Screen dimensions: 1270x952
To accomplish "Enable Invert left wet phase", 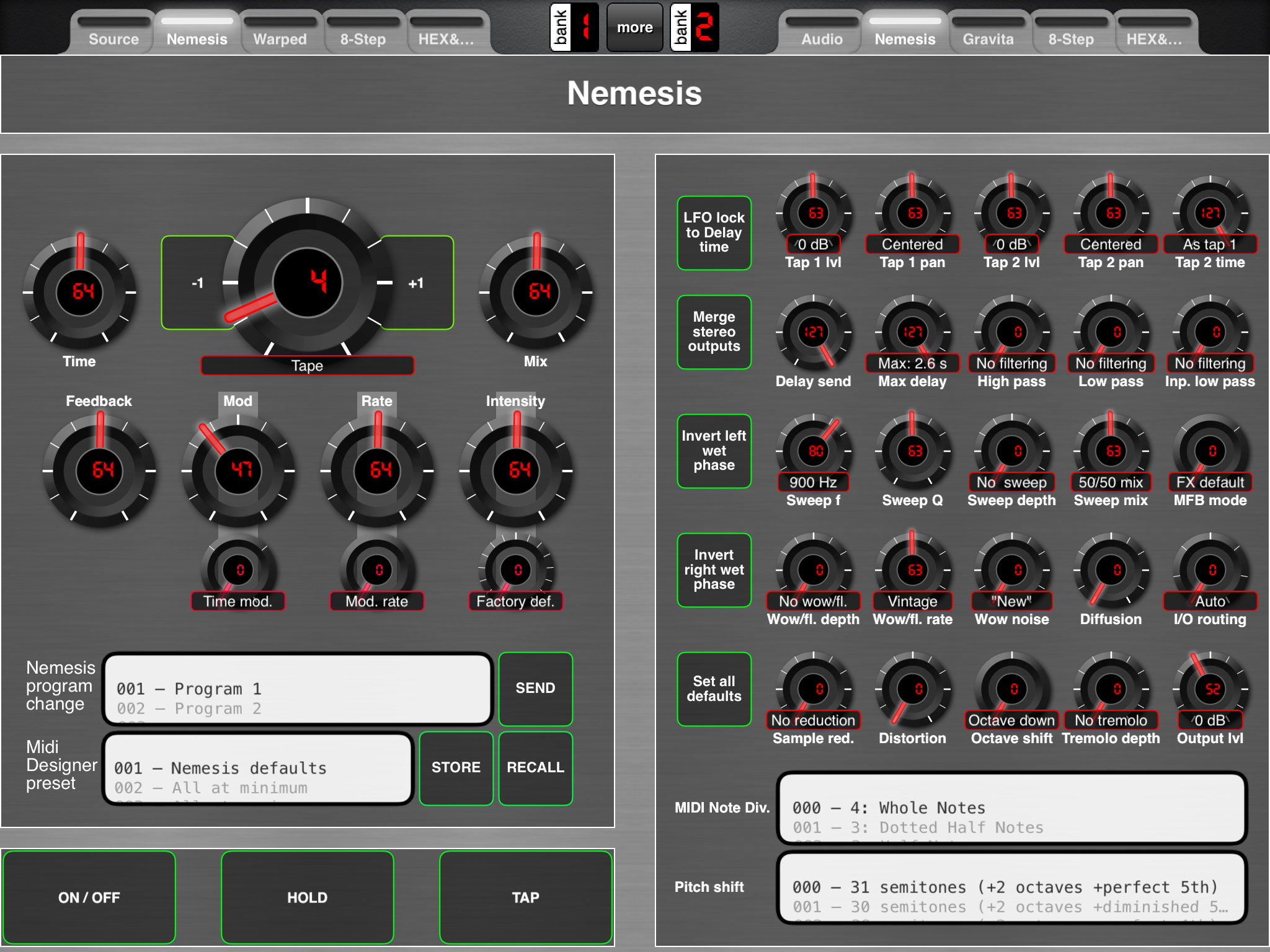I will 714,451.
